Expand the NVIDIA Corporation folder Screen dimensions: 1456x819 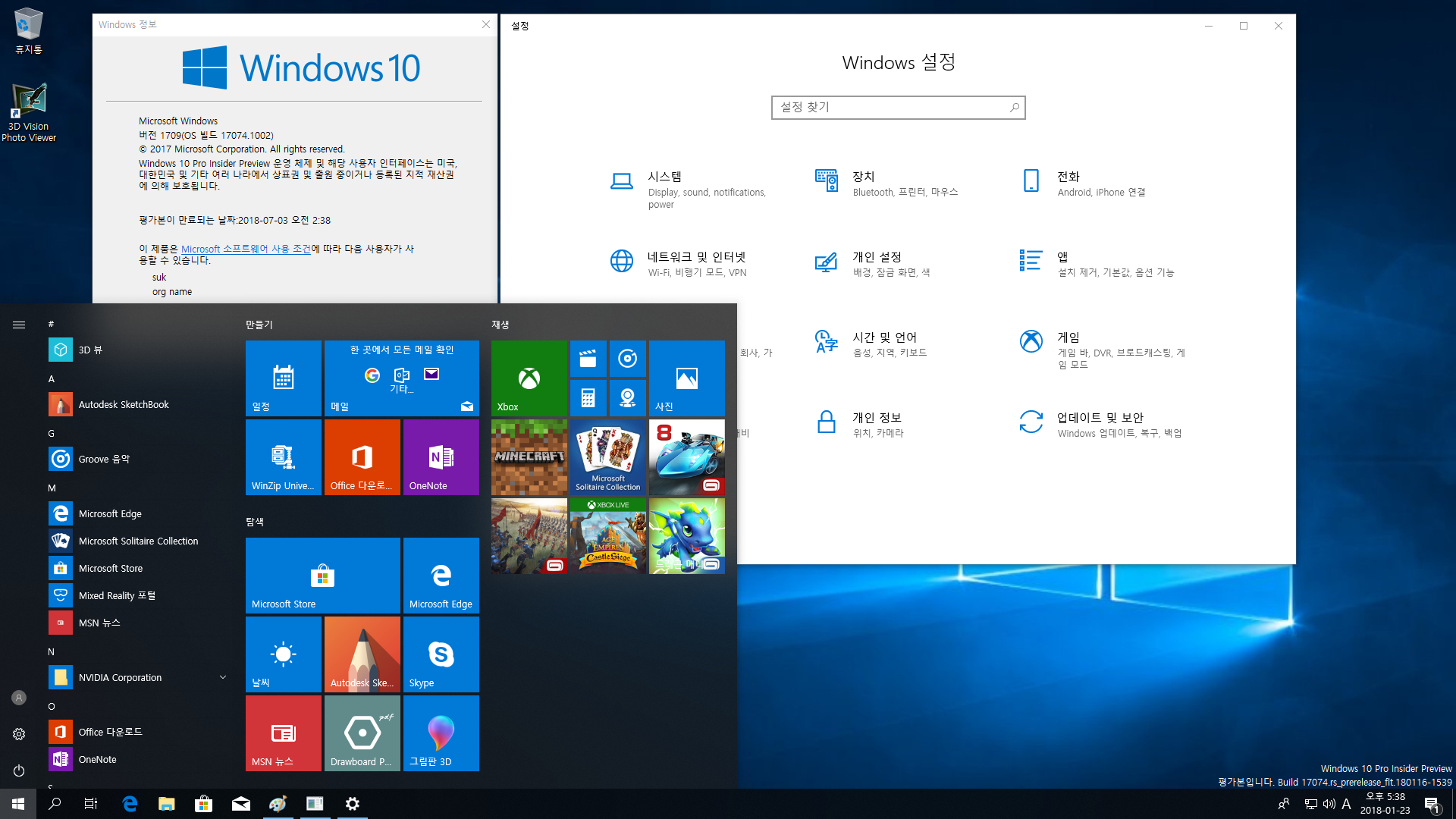(x=138, y=677)
